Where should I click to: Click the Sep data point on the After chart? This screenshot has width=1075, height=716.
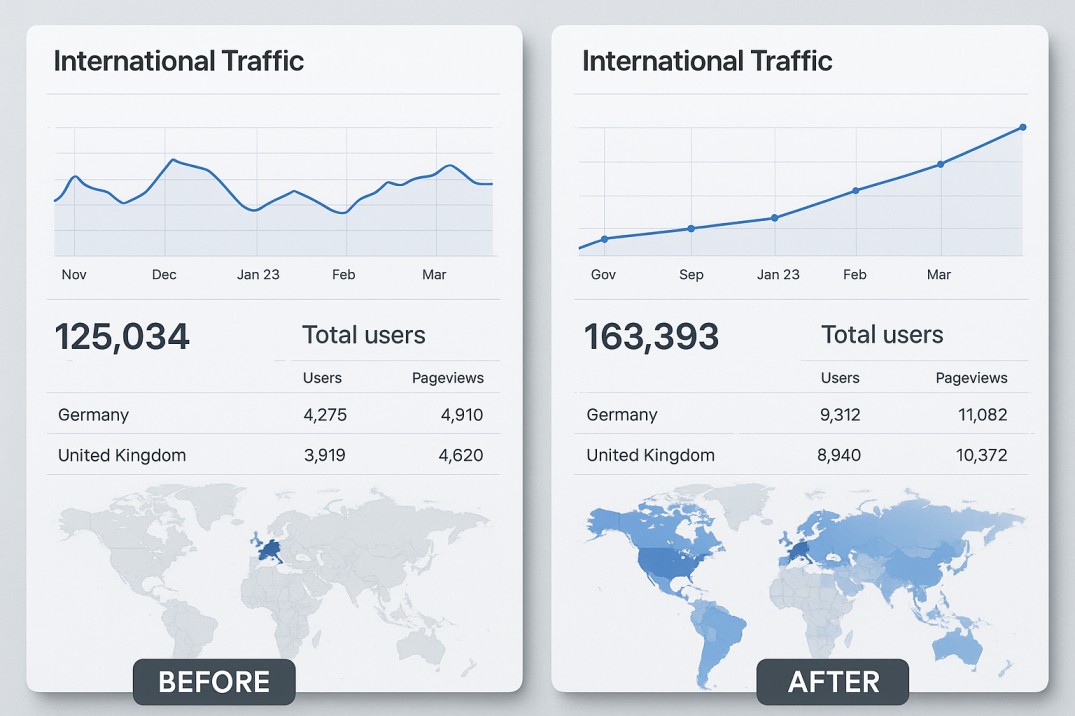[x=691, y=228]
